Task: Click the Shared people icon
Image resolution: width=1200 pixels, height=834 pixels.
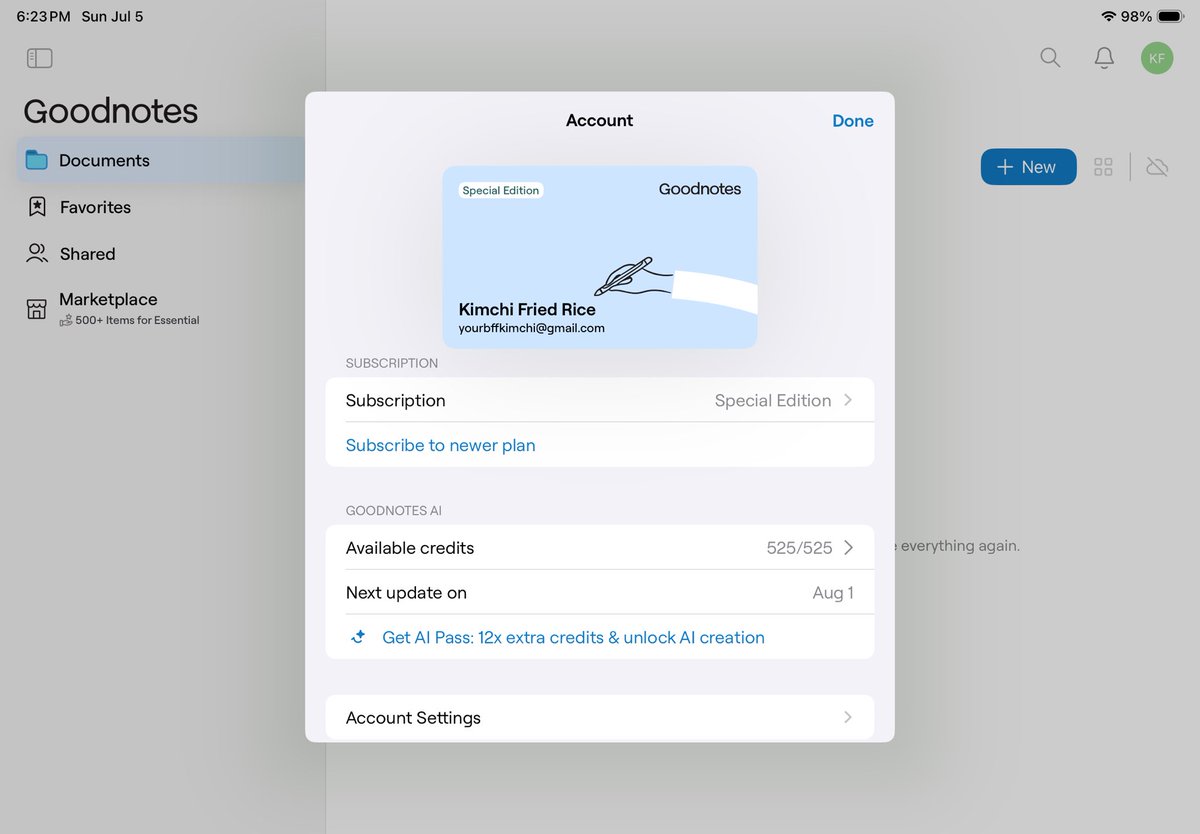Action: [x=37, y=253]
